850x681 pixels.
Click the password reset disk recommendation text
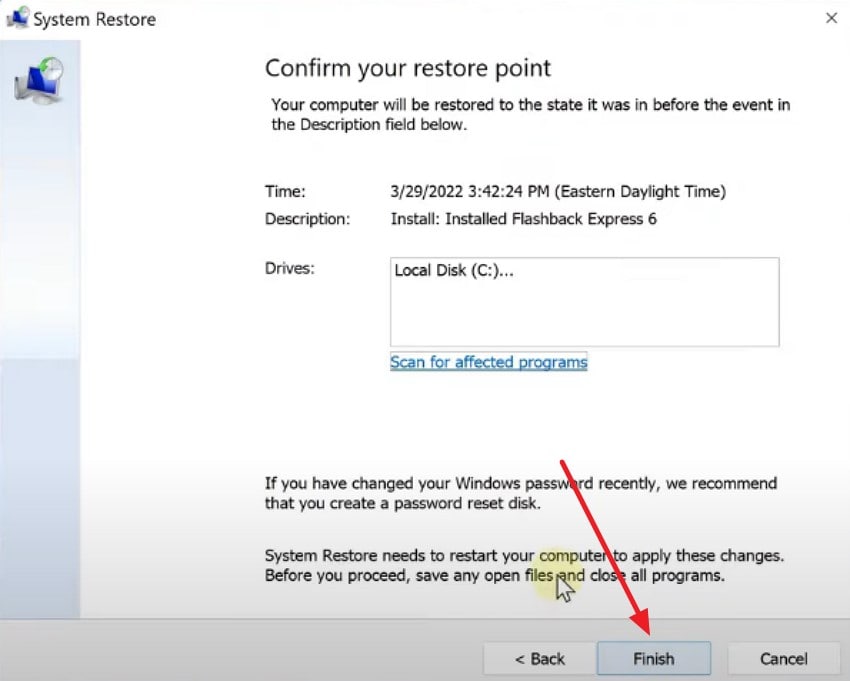[520, 493]
